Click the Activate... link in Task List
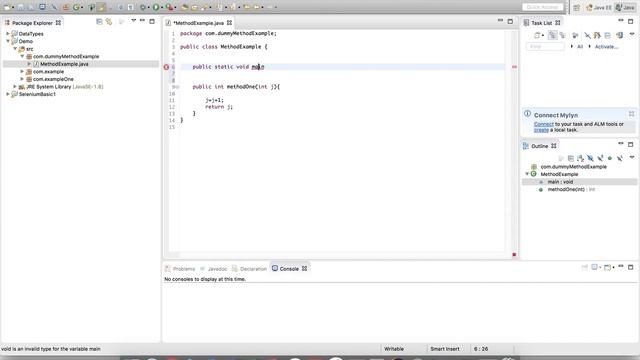640x360 pixels. click(x=606, y=47)
